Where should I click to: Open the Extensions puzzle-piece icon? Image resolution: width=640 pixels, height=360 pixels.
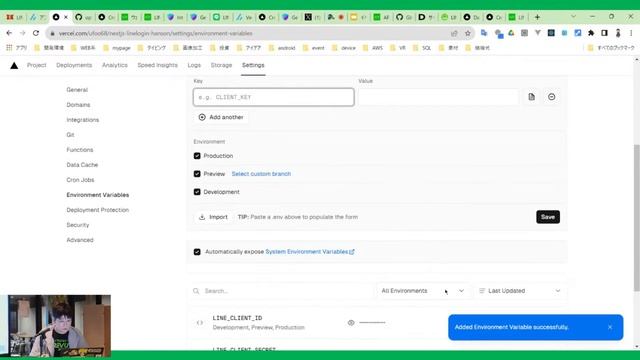coord(591,33)
